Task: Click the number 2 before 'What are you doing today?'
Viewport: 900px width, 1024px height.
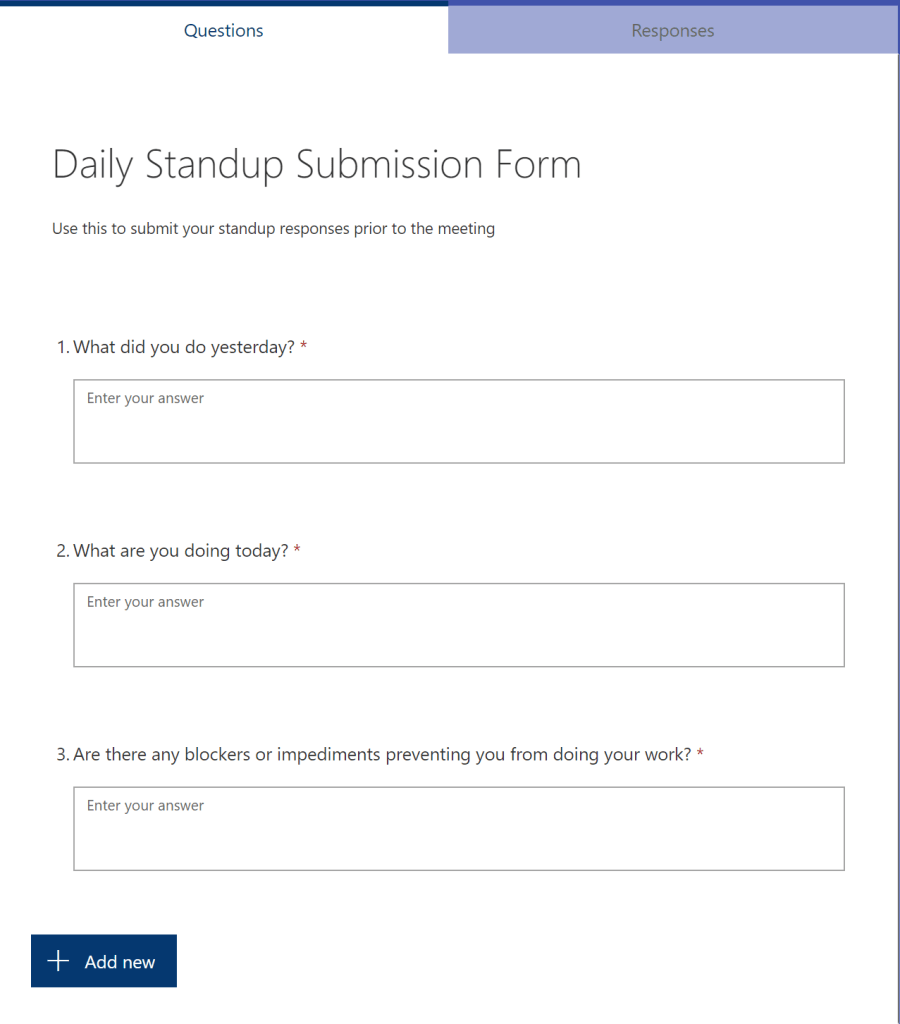Action: click(62, 551)
